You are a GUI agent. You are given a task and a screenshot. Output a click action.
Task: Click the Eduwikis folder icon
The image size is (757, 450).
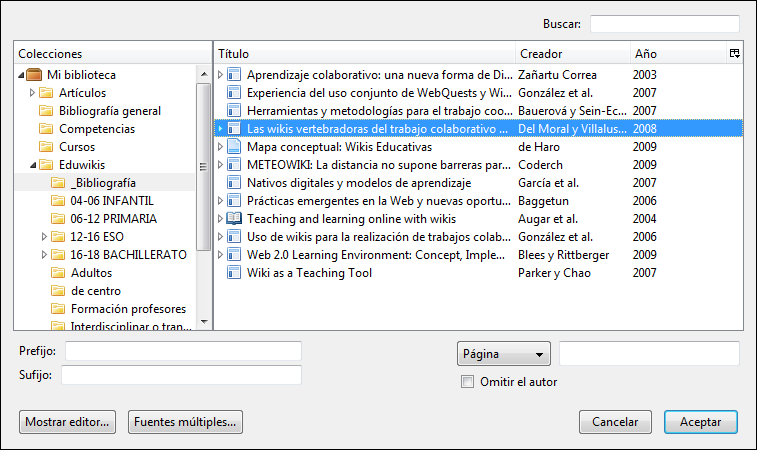46,165
